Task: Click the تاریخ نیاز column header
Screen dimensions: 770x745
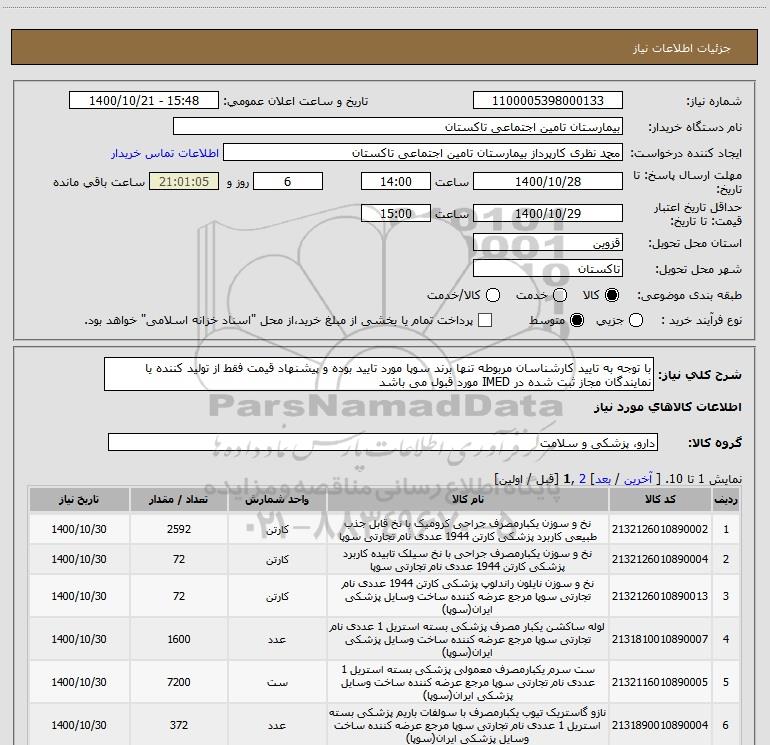Action: [x=79, y=500]
